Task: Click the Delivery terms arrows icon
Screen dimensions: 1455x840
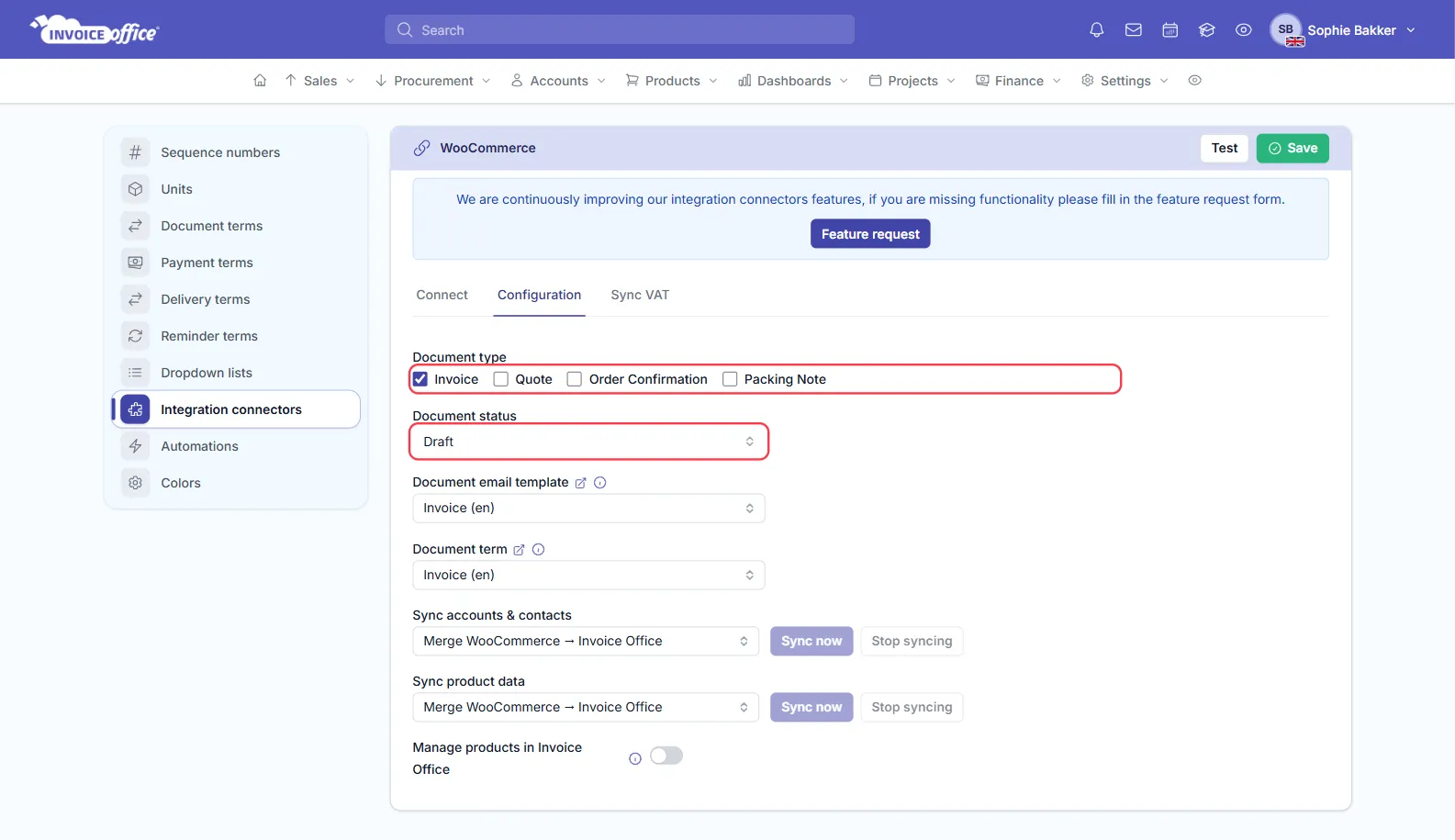Action: (x=135, y=299)
